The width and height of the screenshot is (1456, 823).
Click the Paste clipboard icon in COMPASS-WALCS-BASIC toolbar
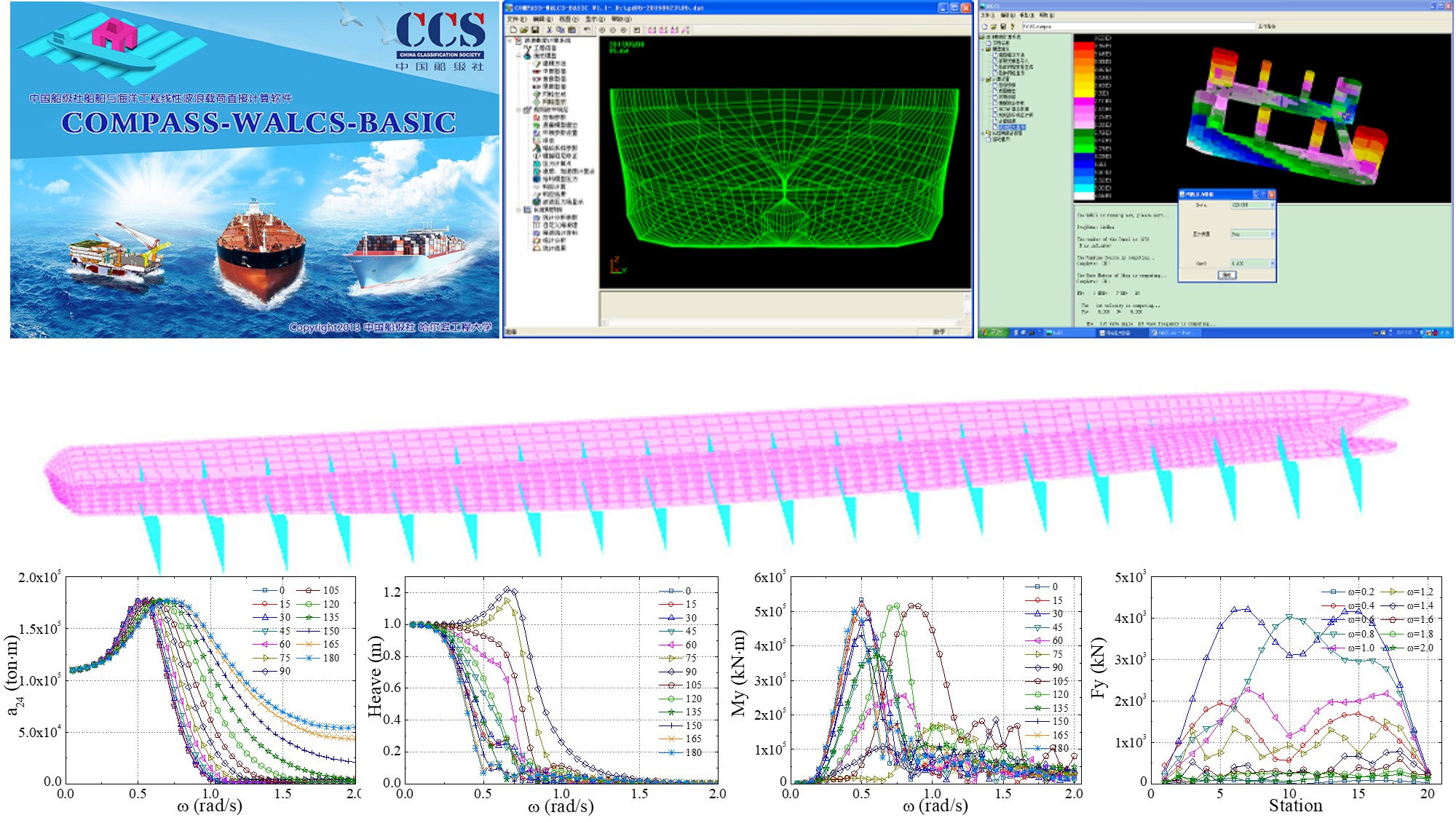[x=571, y=30]
